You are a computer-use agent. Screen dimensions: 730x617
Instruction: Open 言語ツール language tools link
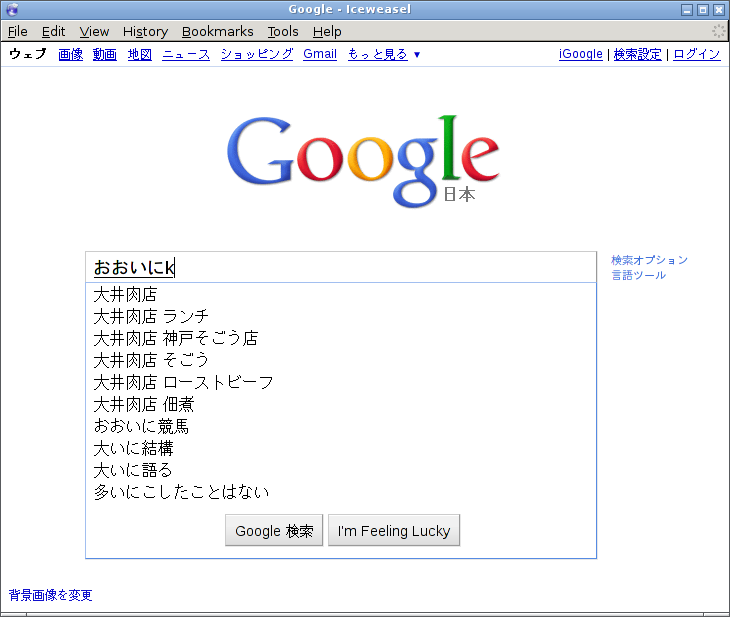[638, 275]
